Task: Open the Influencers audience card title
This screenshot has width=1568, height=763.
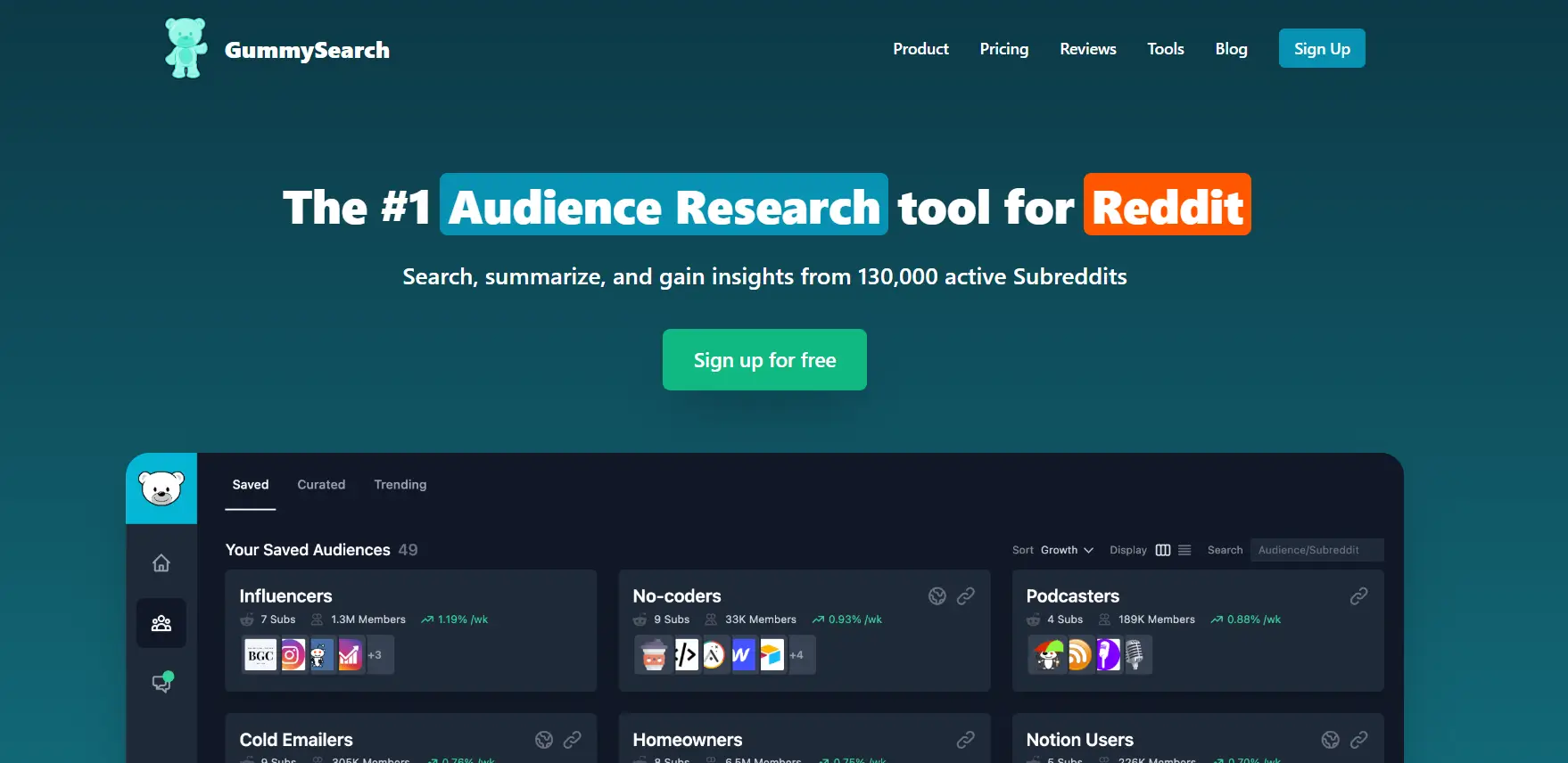Action: (285, 596)
